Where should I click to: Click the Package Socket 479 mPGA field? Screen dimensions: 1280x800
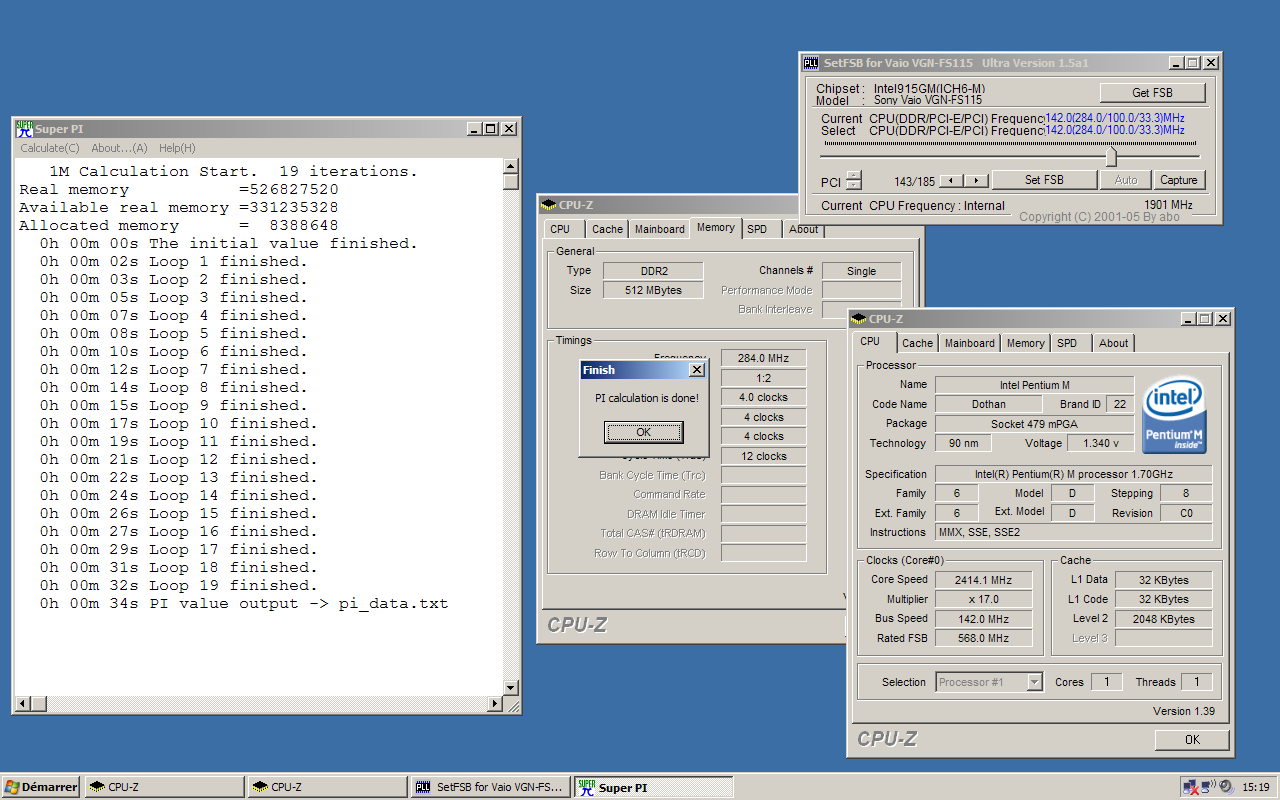1034,424
